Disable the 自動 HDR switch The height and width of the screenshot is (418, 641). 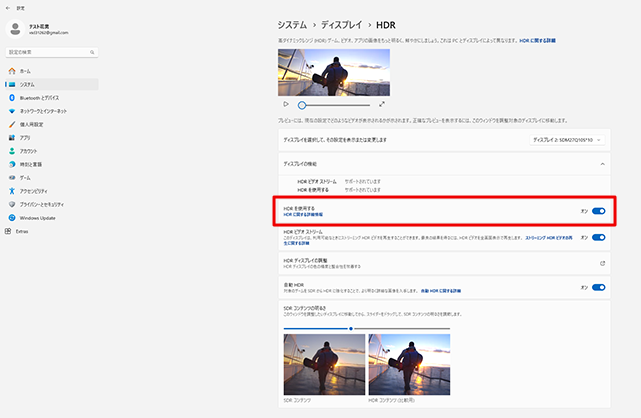click(x=598, y=287)
